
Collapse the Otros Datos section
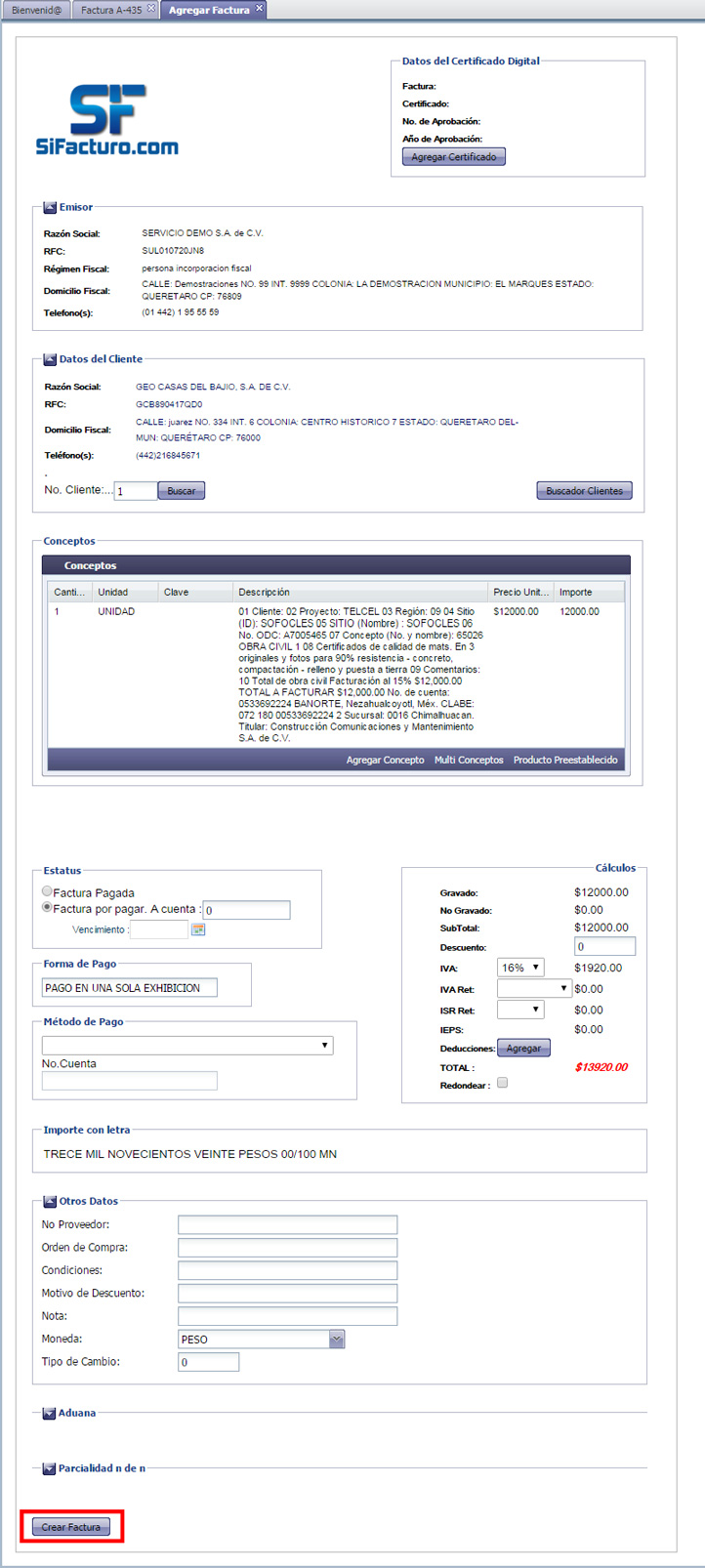tap(50, 1201)
